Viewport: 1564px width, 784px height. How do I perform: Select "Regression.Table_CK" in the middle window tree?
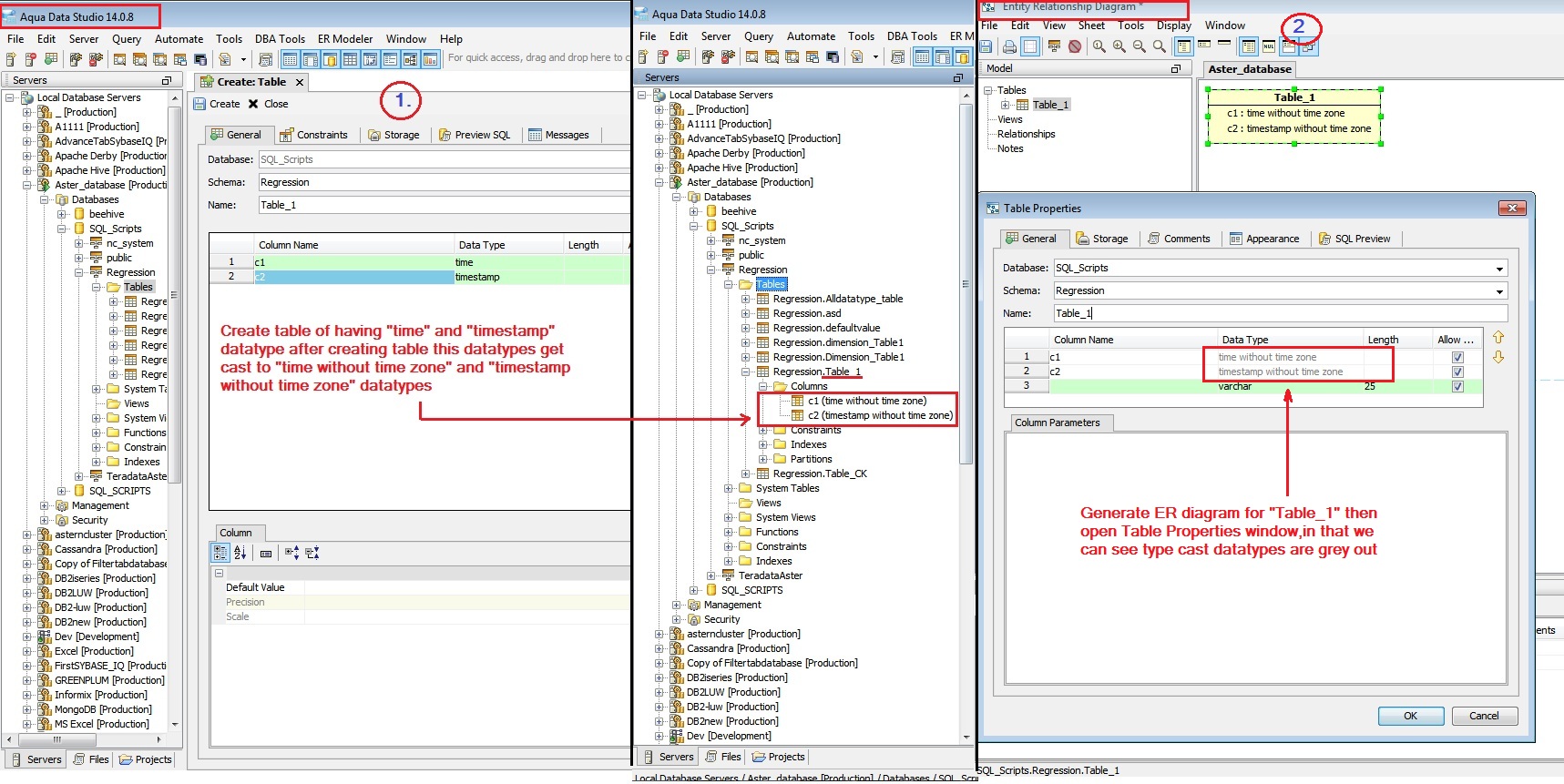[x=820, y=473]
